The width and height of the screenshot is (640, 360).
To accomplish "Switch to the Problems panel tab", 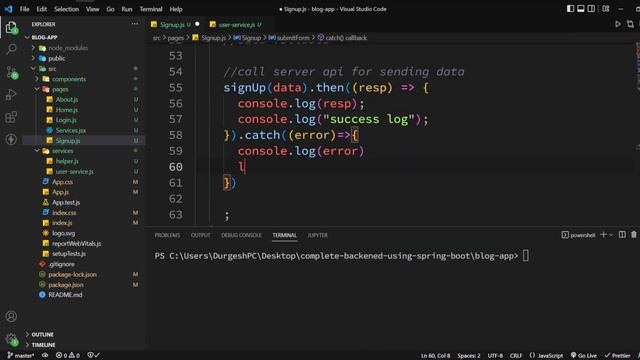I will coord(167,235).
